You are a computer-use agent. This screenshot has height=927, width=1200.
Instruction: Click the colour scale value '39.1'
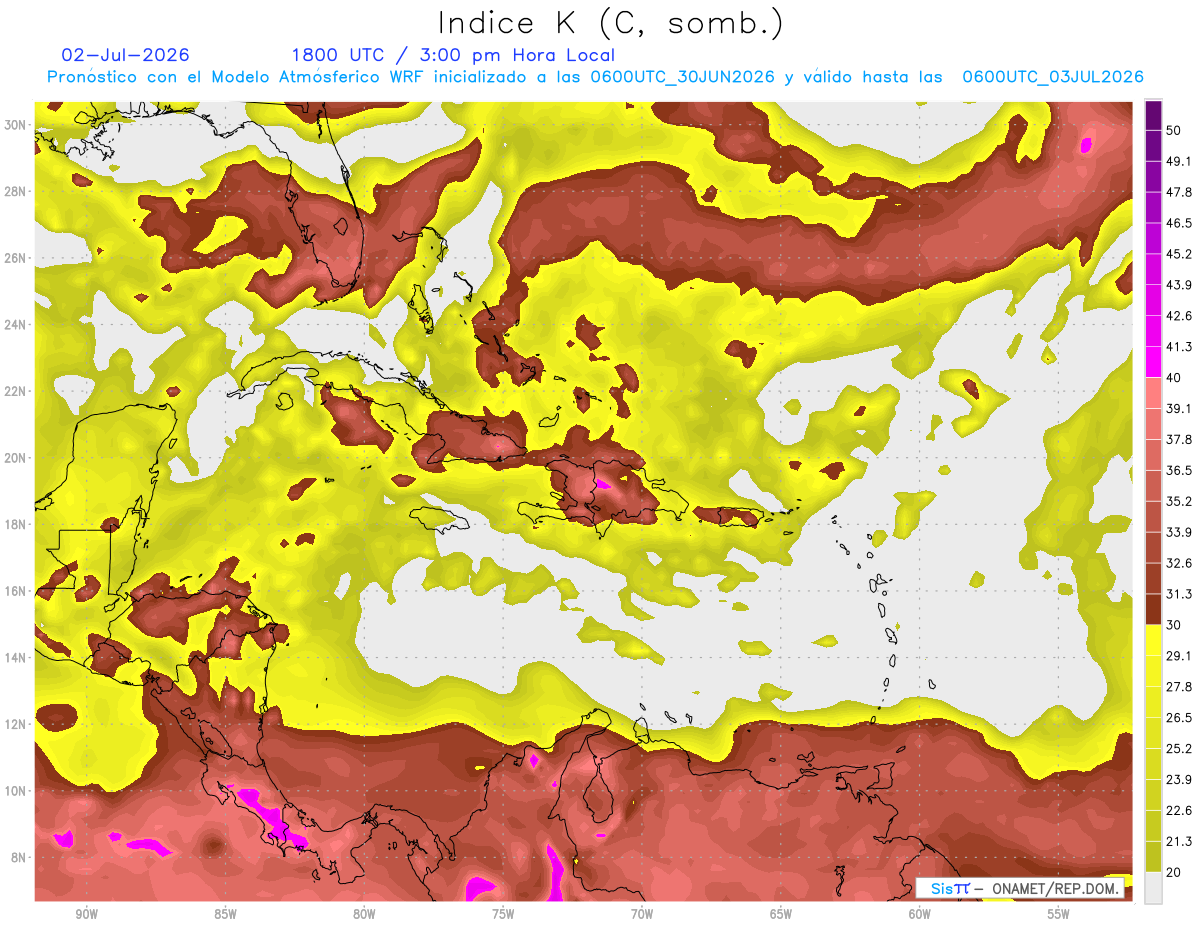pos(1179,408)
